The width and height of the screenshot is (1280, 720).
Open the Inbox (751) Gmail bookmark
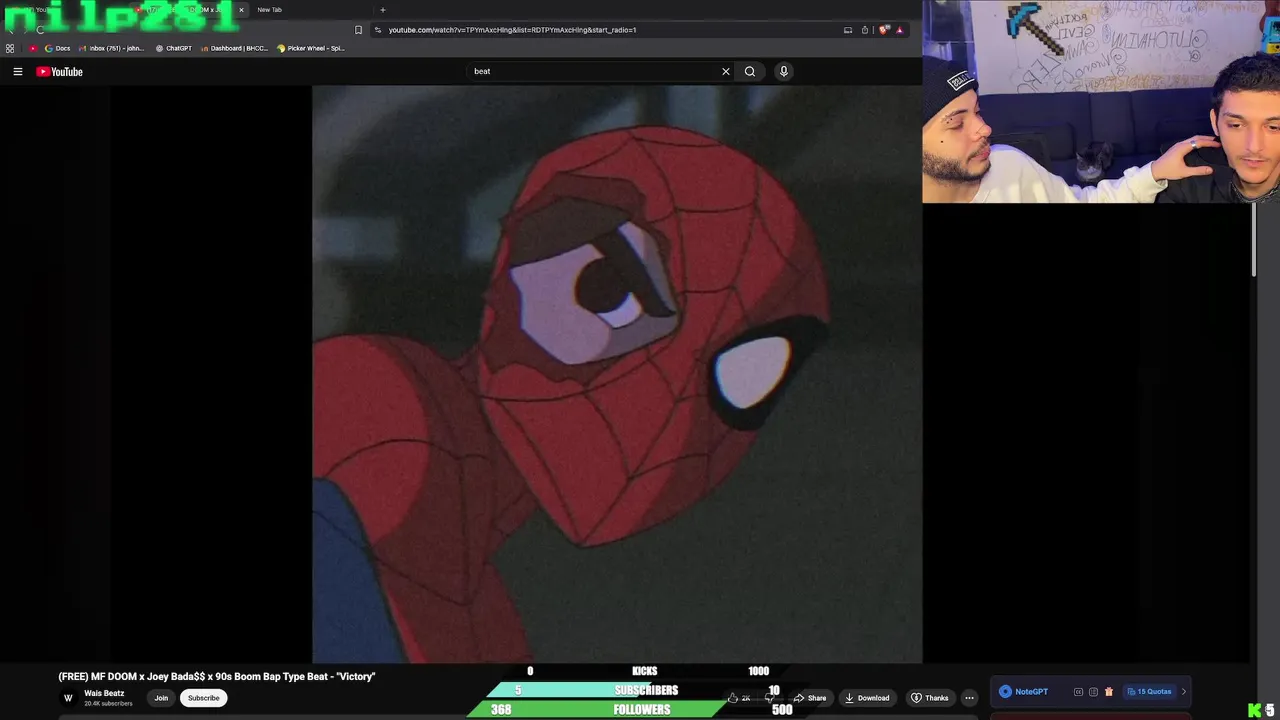pos(110,48)
